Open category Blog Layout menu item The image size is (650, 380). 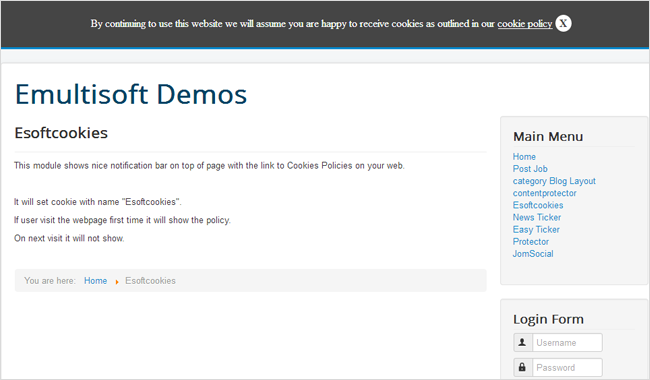554,181
